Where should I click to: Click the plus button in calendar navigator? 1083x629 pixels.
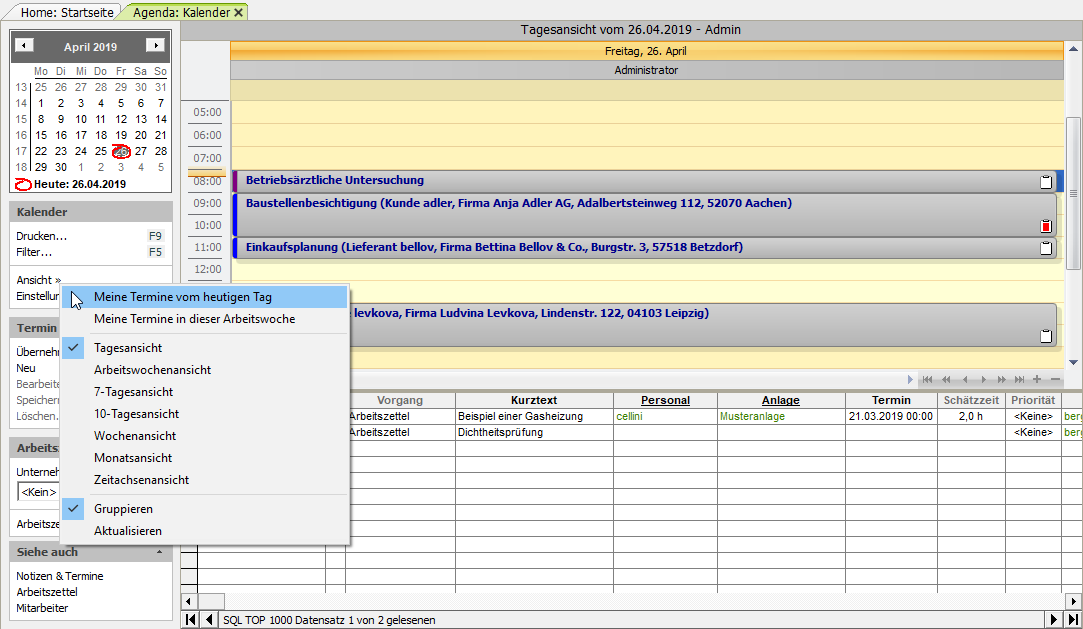tap(1036, 380)
